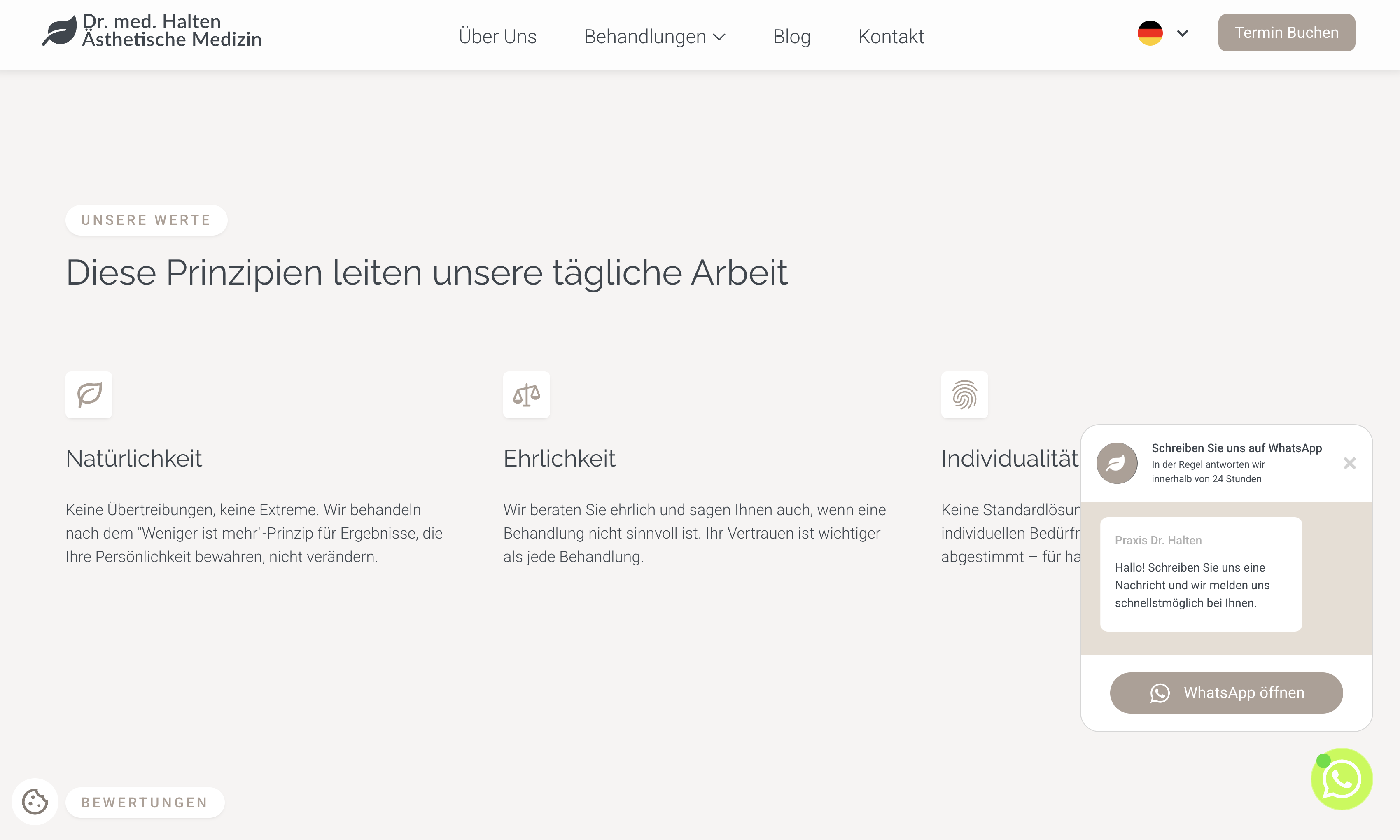Click the Individualität fingerprint icon
This screenshot has width=1400, height=840.
pos(964,394)
